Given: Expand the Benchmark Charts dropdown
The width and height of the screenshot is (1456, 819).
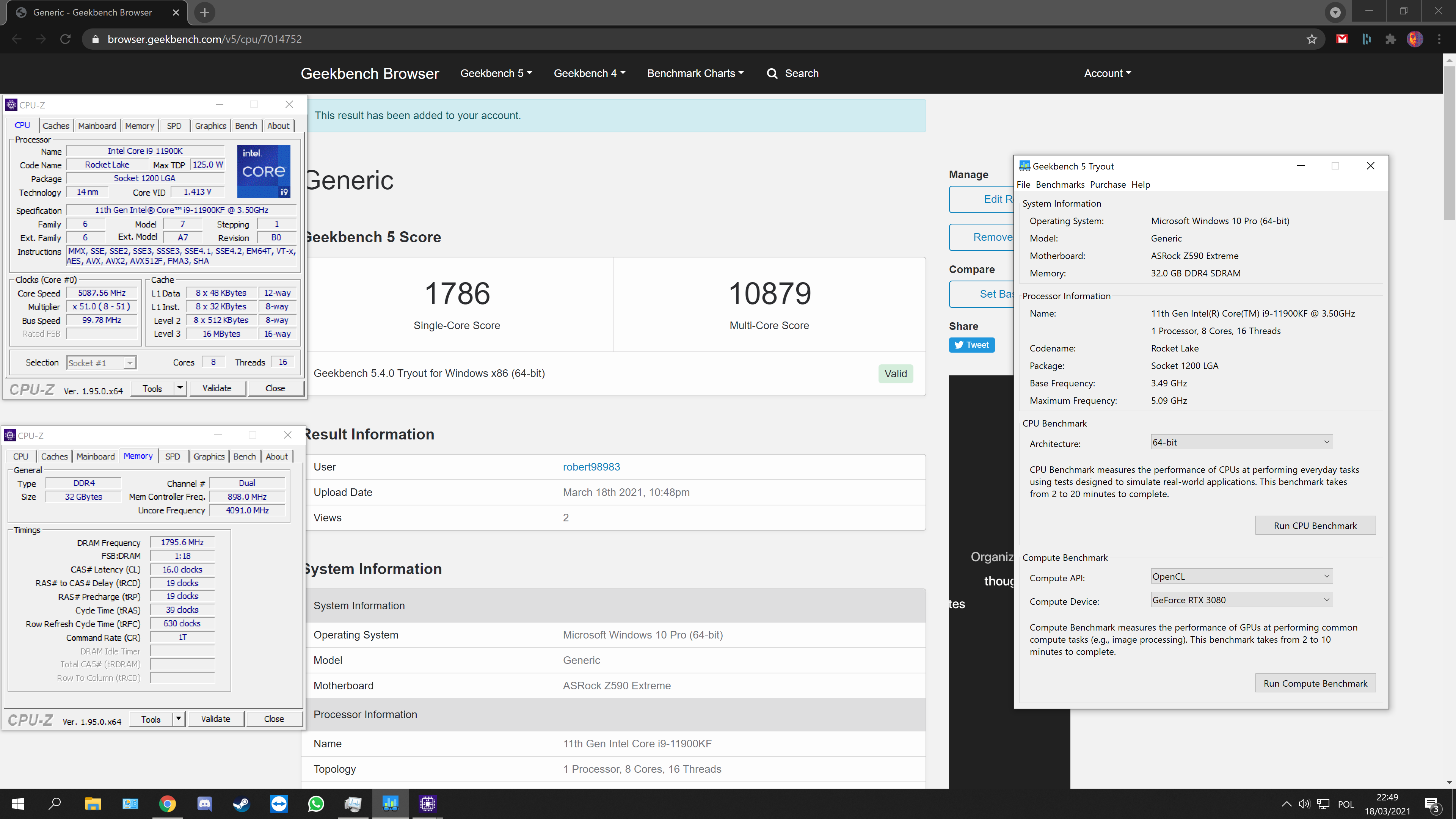Looking at the screenshot, I should (x=695, y=74).
